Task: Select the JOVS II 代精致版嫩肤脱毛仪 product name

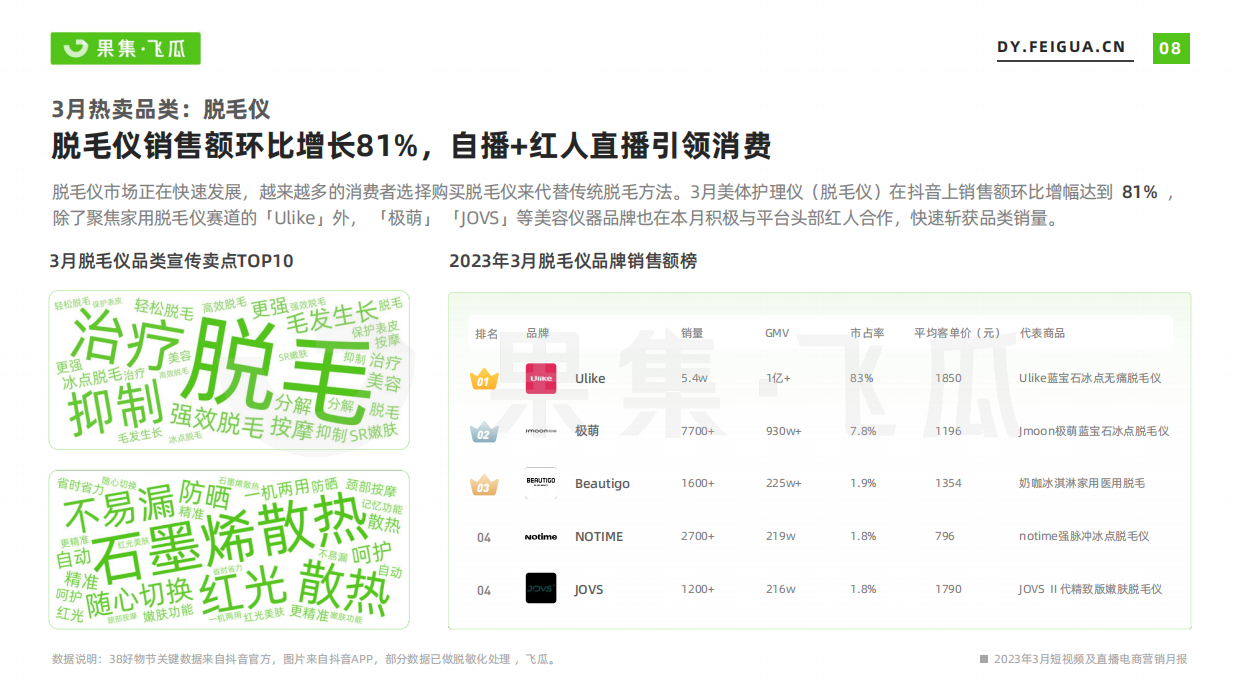Action: tap(1090, 590)
